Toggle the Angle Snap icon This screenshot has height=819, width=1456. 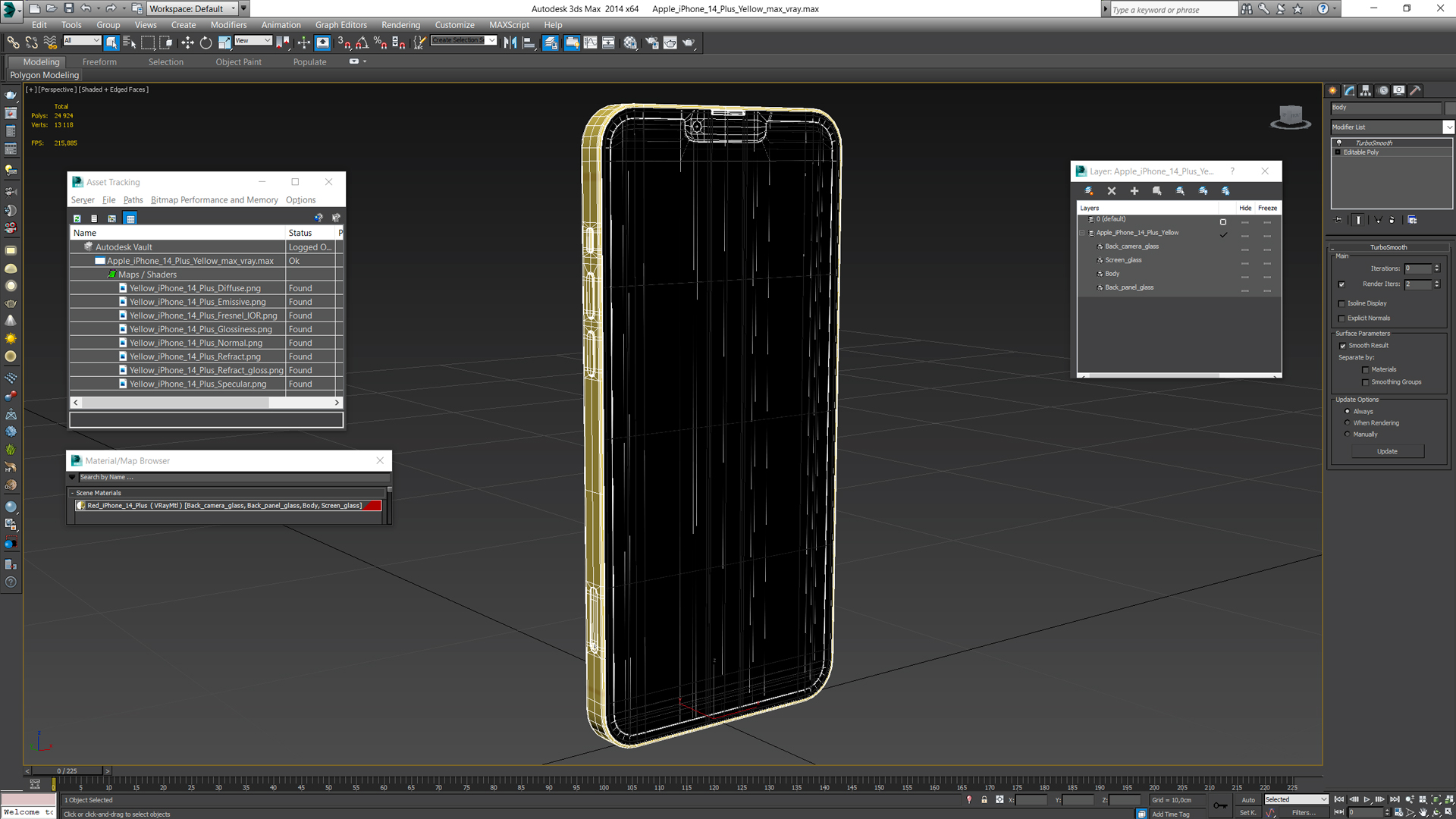362,42
